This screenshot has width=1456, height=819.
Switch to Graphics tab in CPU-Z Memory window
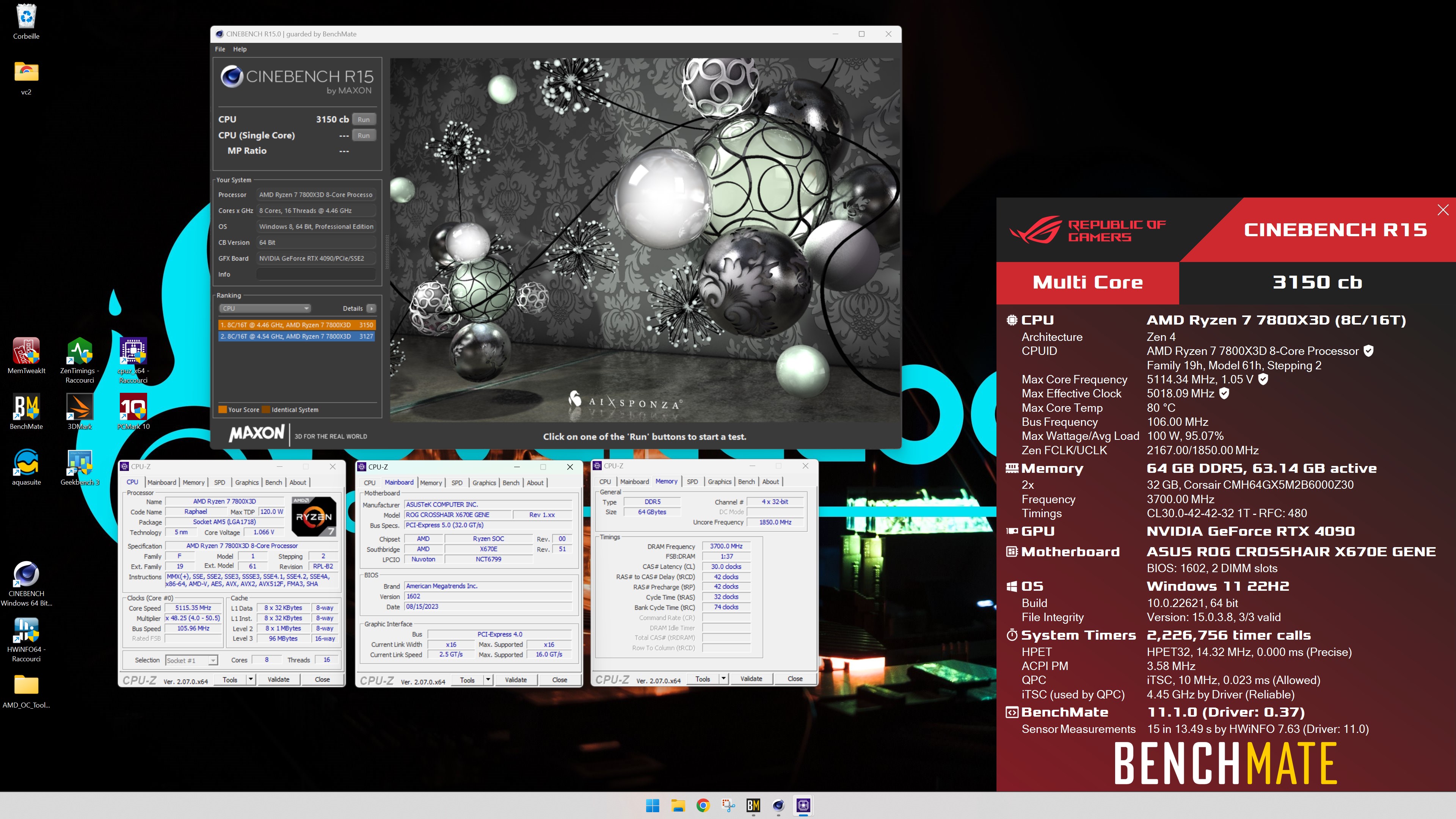[720, 482]
